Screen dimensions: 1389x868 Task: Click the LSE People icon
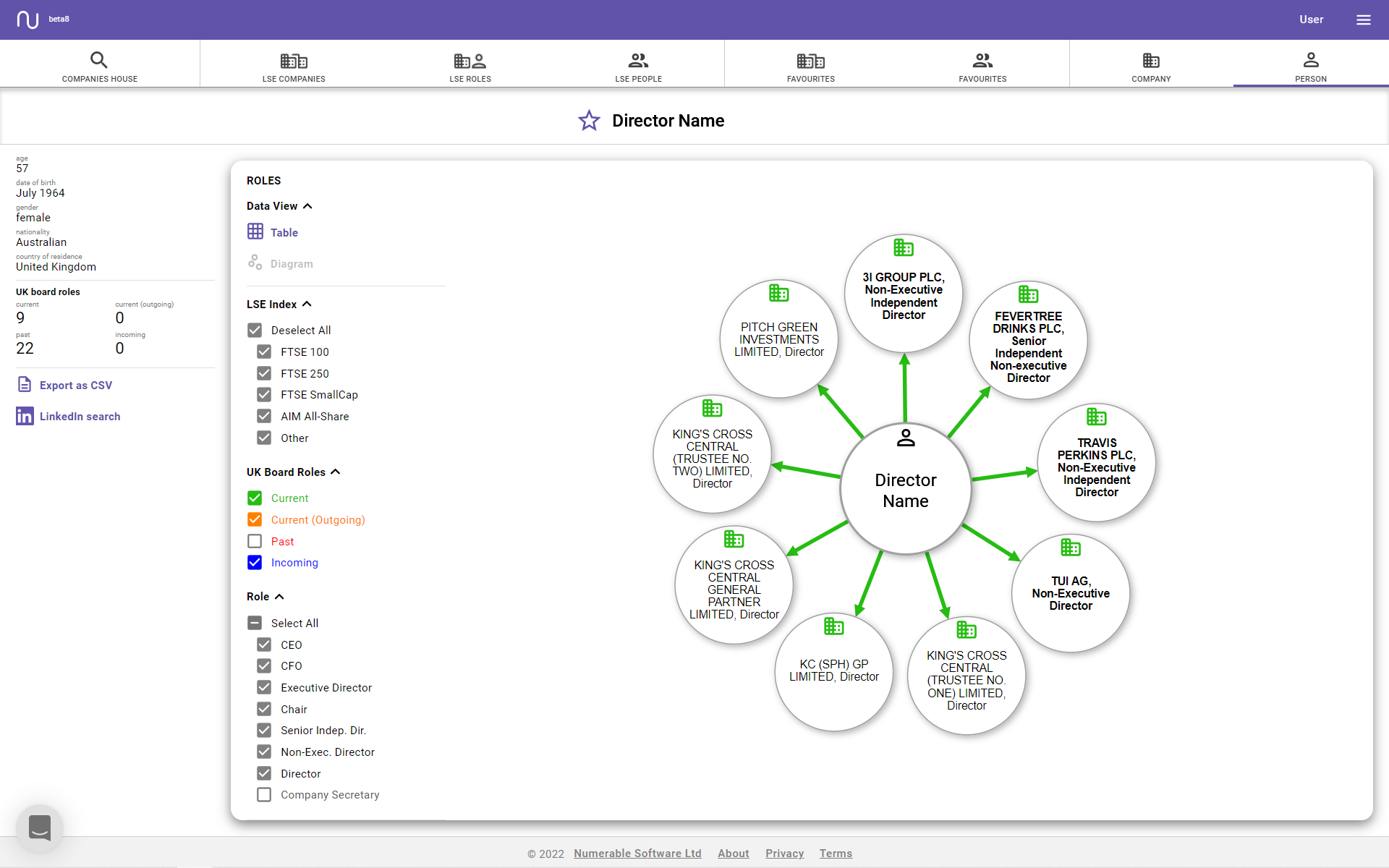click(x=638, y=60)
